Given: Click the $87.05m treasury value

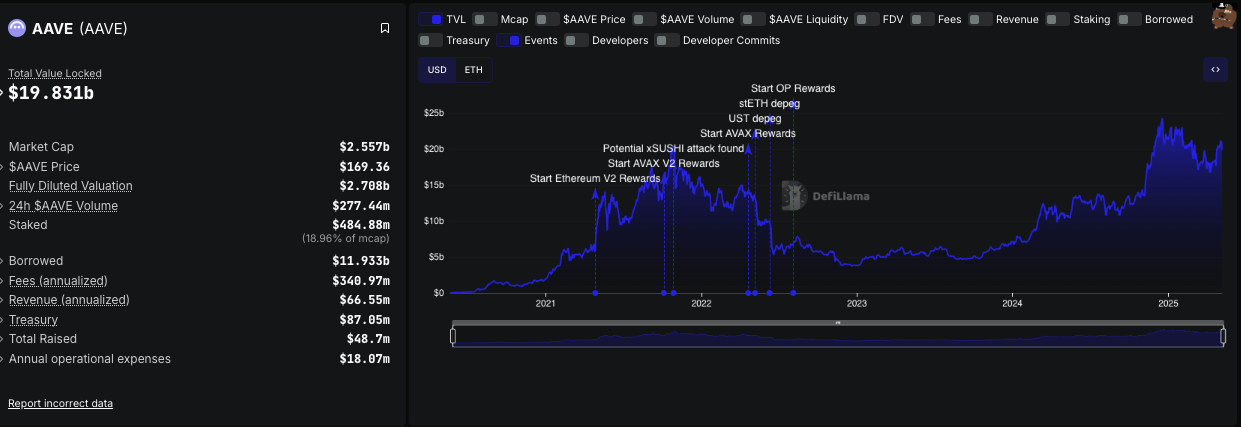Looking at the screenshot, I should pos(364,320).
